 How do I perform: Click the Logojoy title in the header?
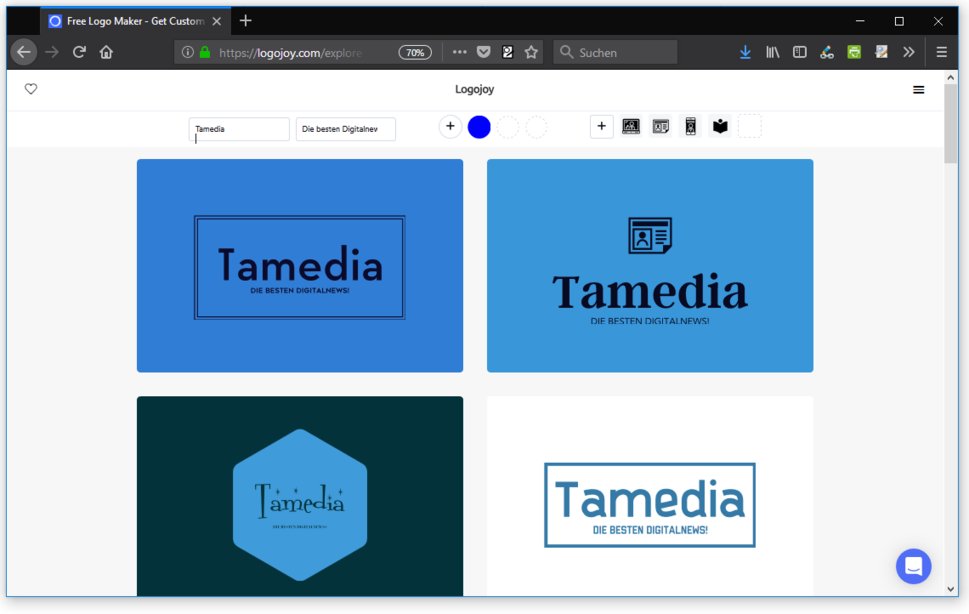click(x=475, y=89)
